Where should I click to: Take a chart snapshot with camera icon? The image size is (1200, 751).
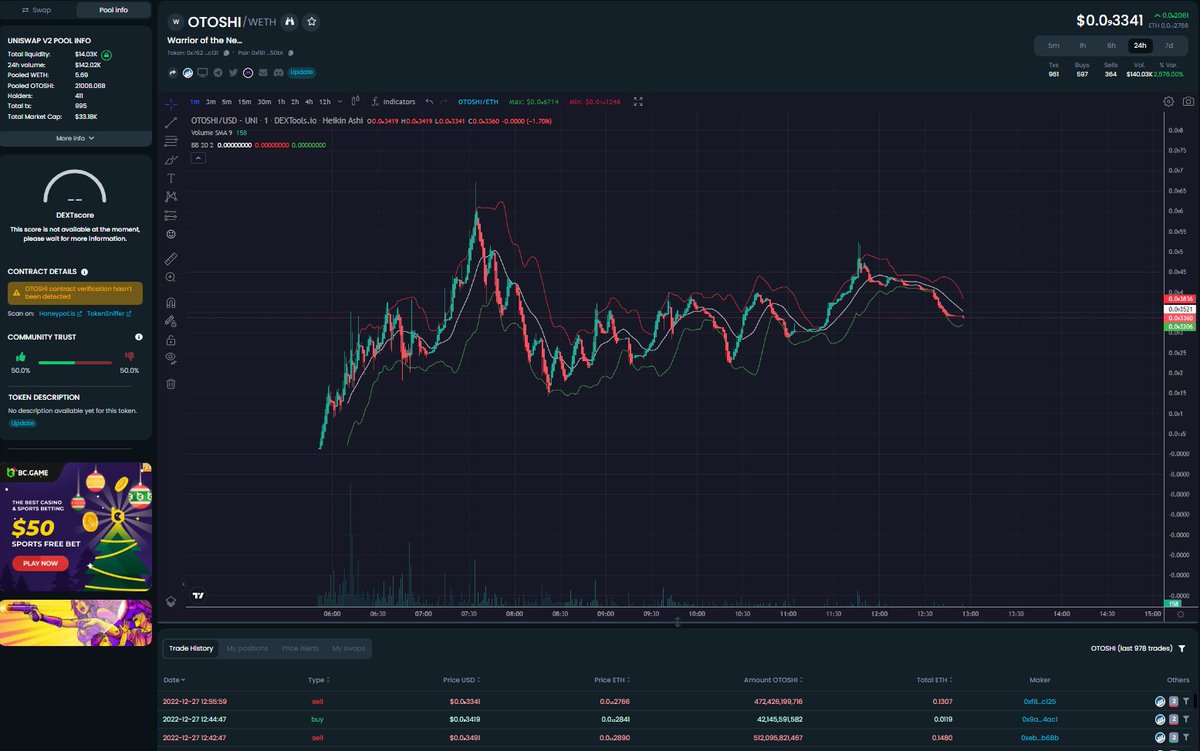click(x=1188, y=101)
